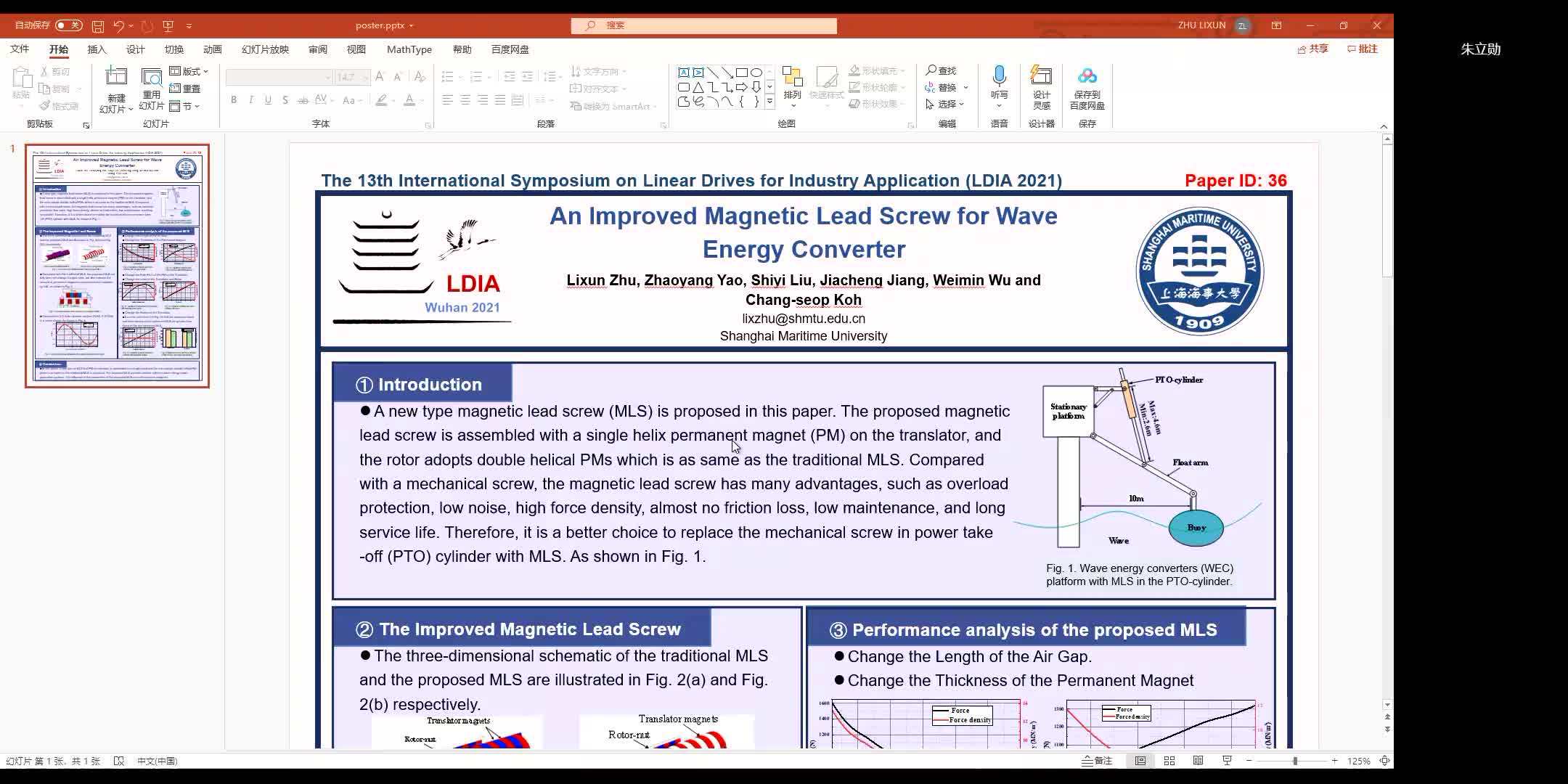Viewport: 1568px width, 784px height.
Task: Click the Fit slide to window icon
Action: point(1384,761)
